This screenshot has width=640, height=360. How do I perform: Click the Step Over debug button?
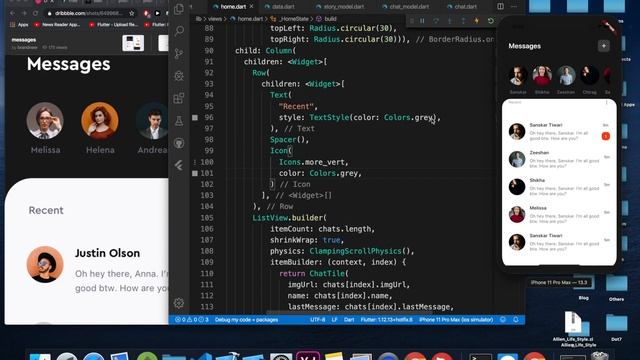click(436, 20)
